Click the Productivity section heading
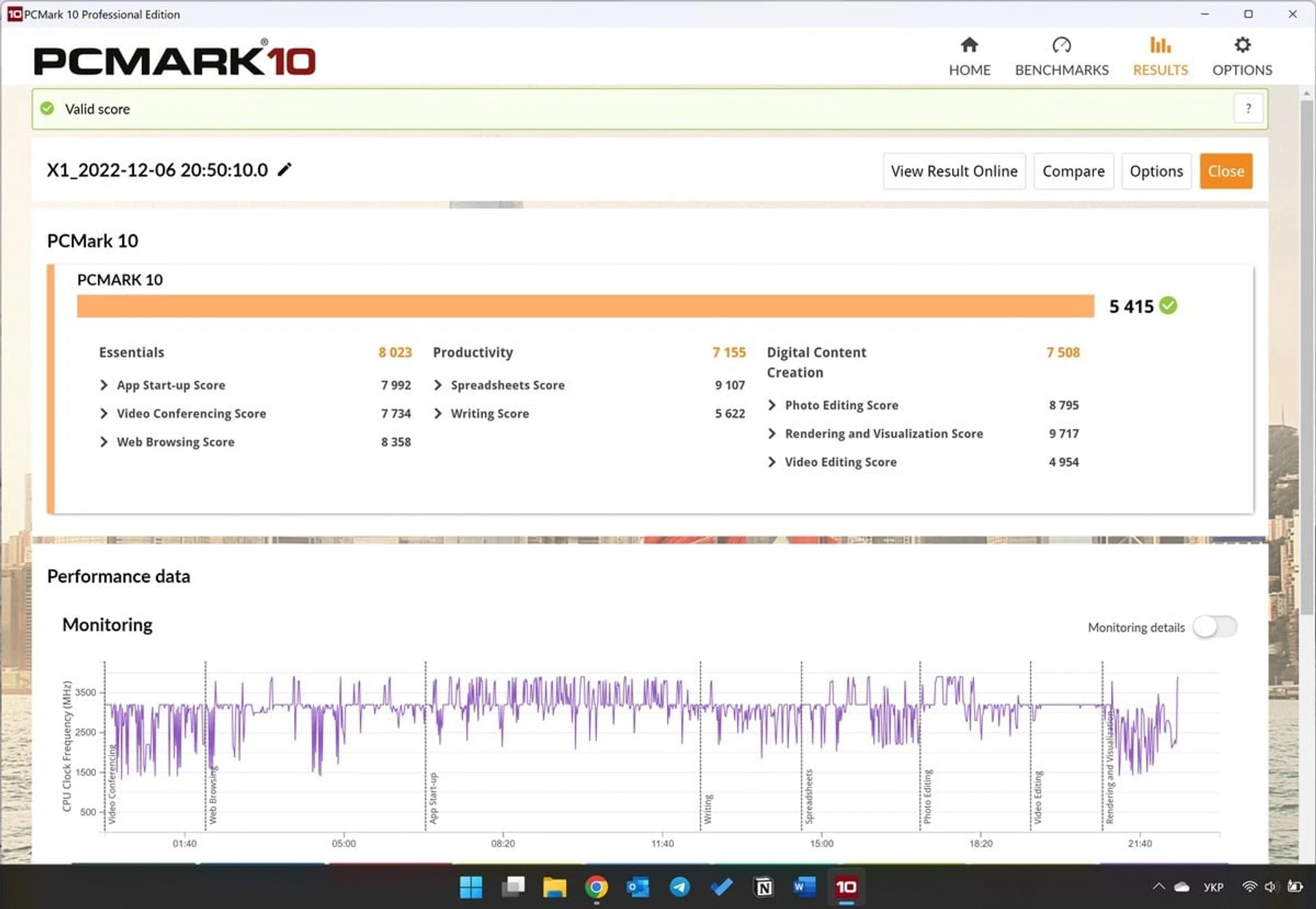 coord(473,352)
